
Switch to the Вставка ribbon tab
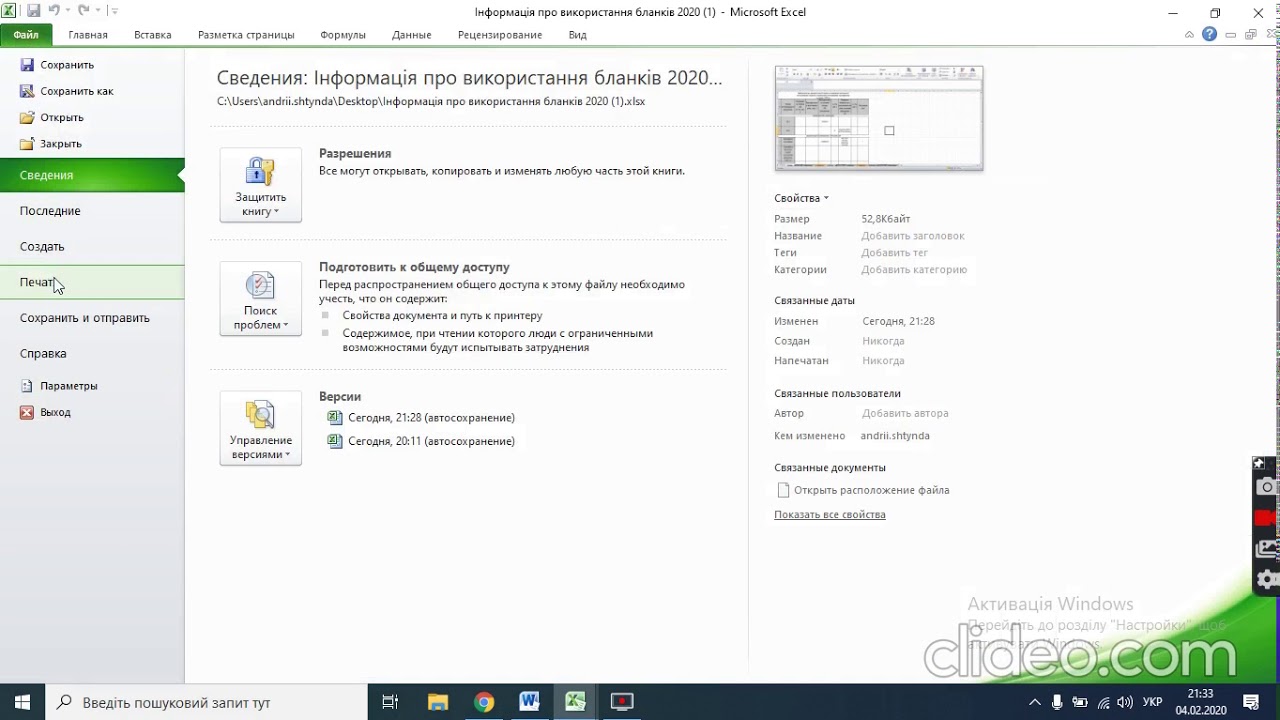[153, 34]
